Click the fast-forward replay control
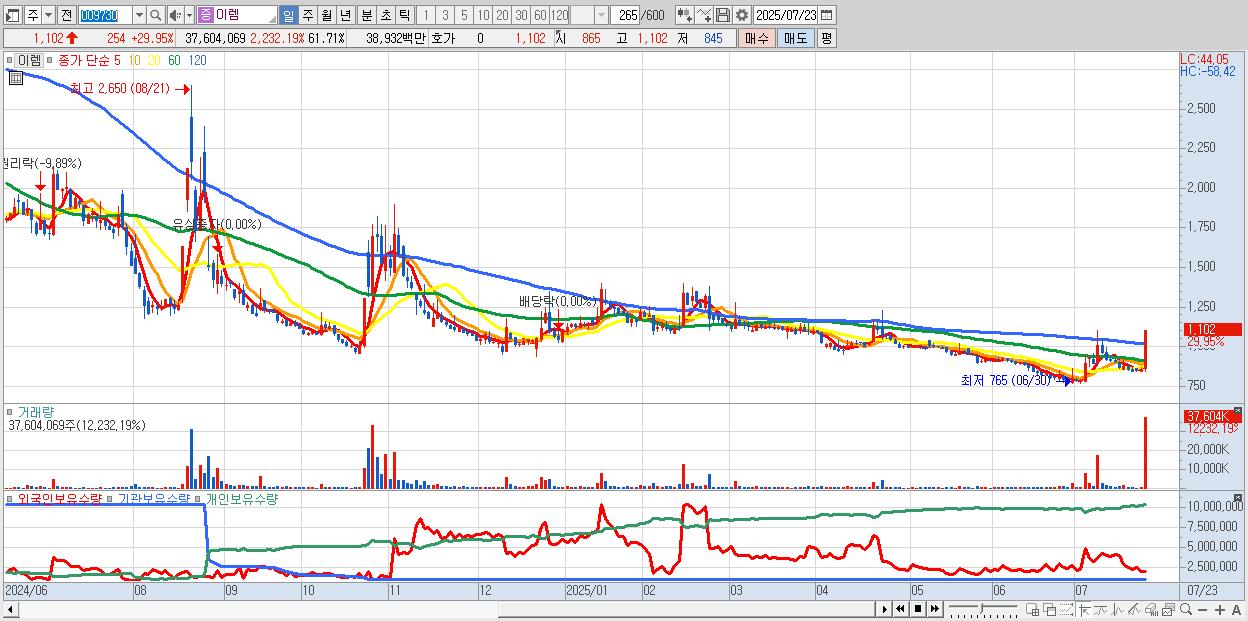 [x=935, y=609]
